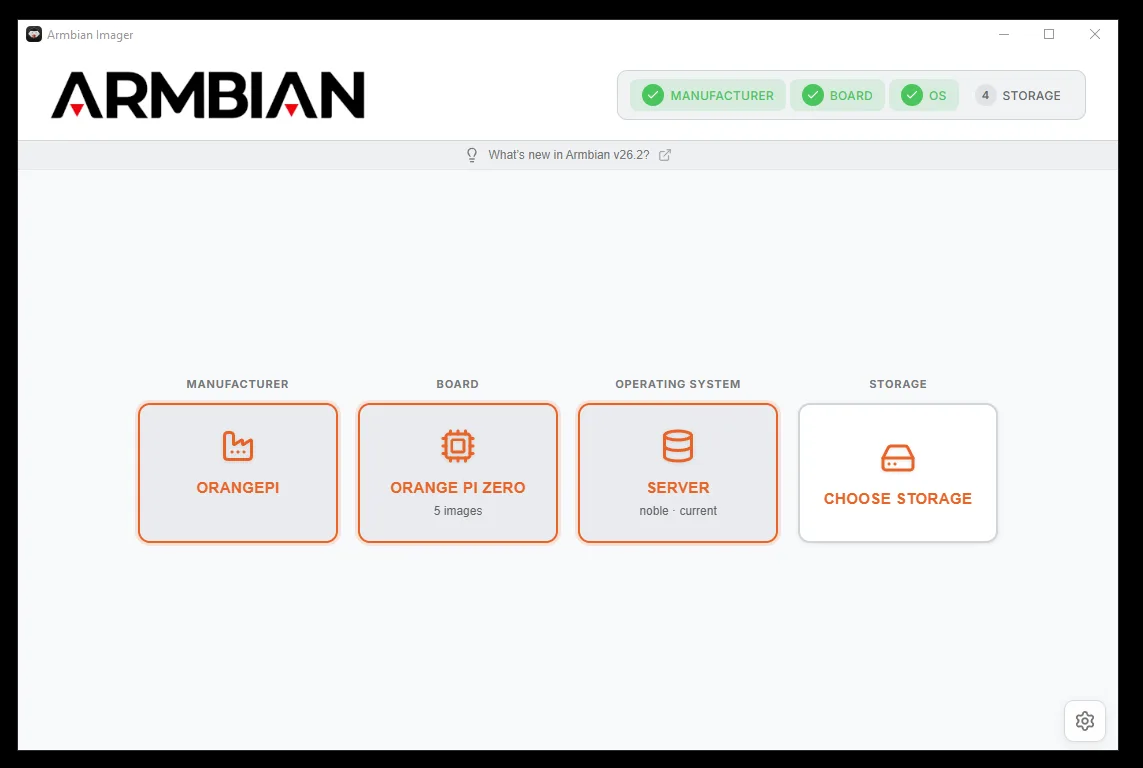
Task: Open the What's new in Armbian v26.2 link
Action: 569,154
